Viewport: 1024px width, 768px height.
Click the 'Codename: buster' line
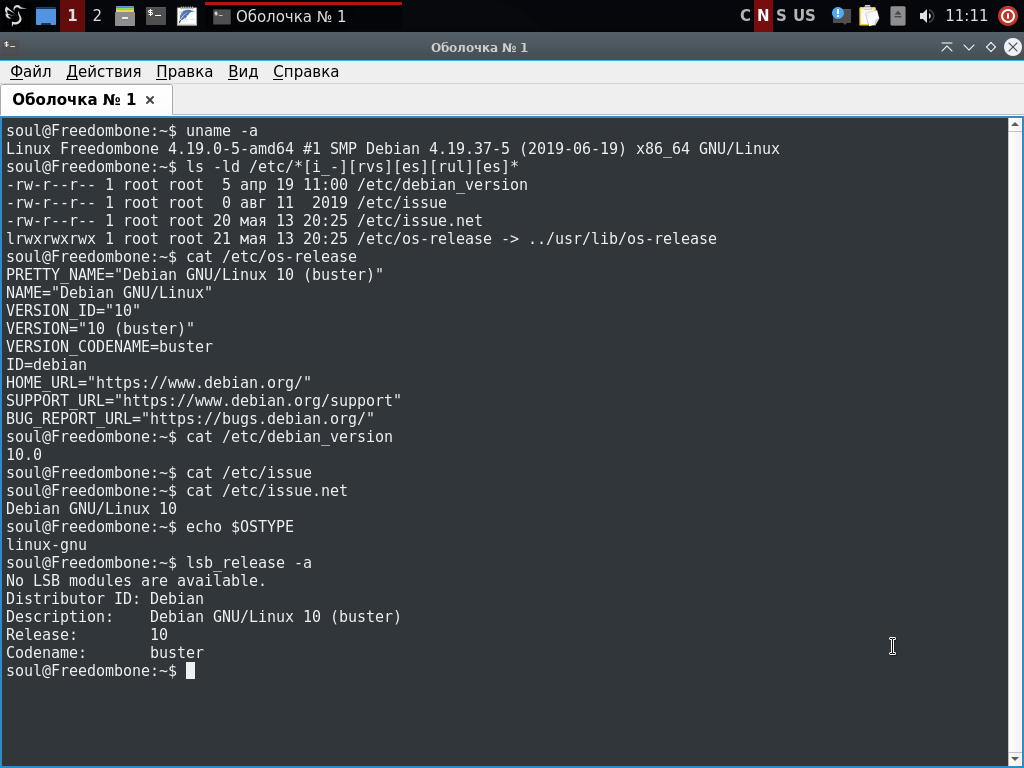104,653
